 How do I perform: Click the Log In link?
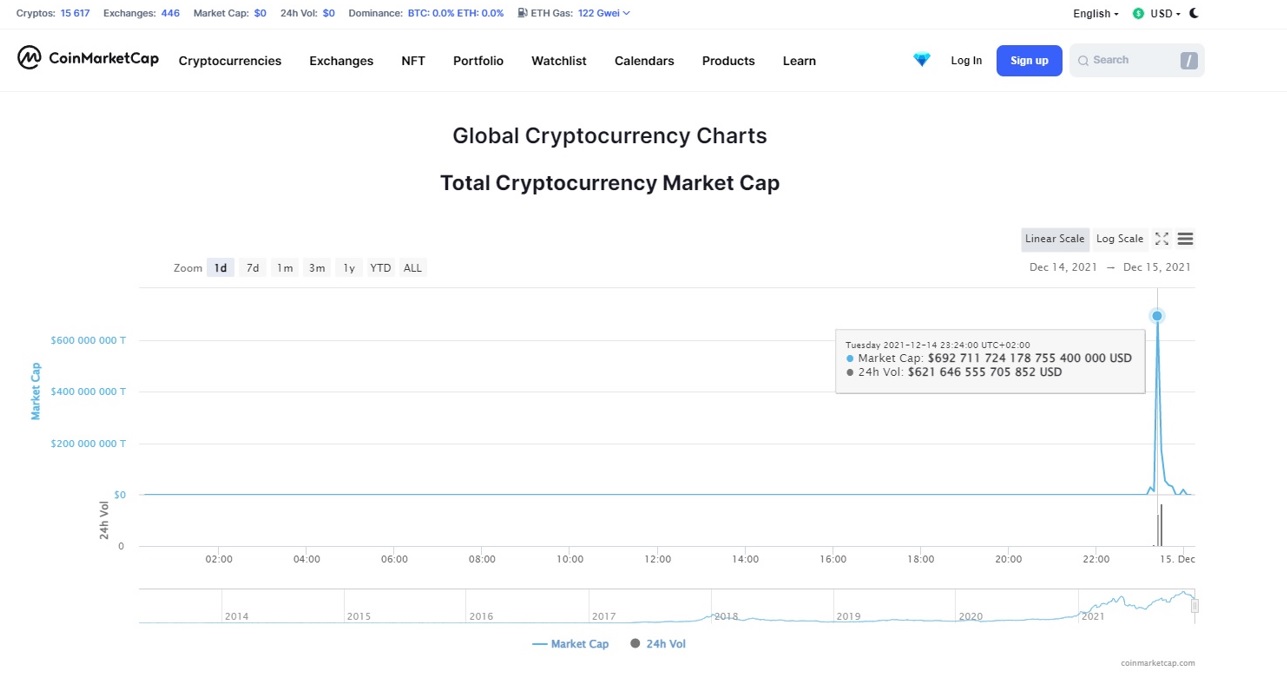pos(966,61)
